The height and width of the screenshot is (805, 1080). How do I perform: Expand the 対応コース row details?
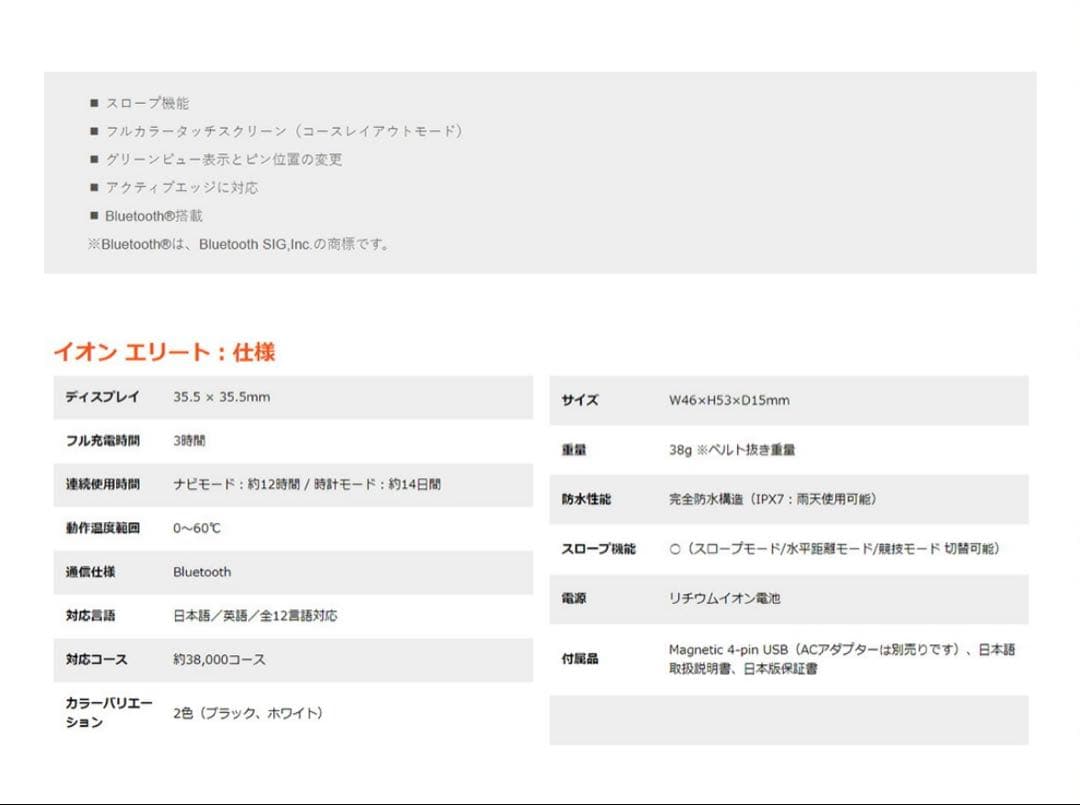[98, 659]
